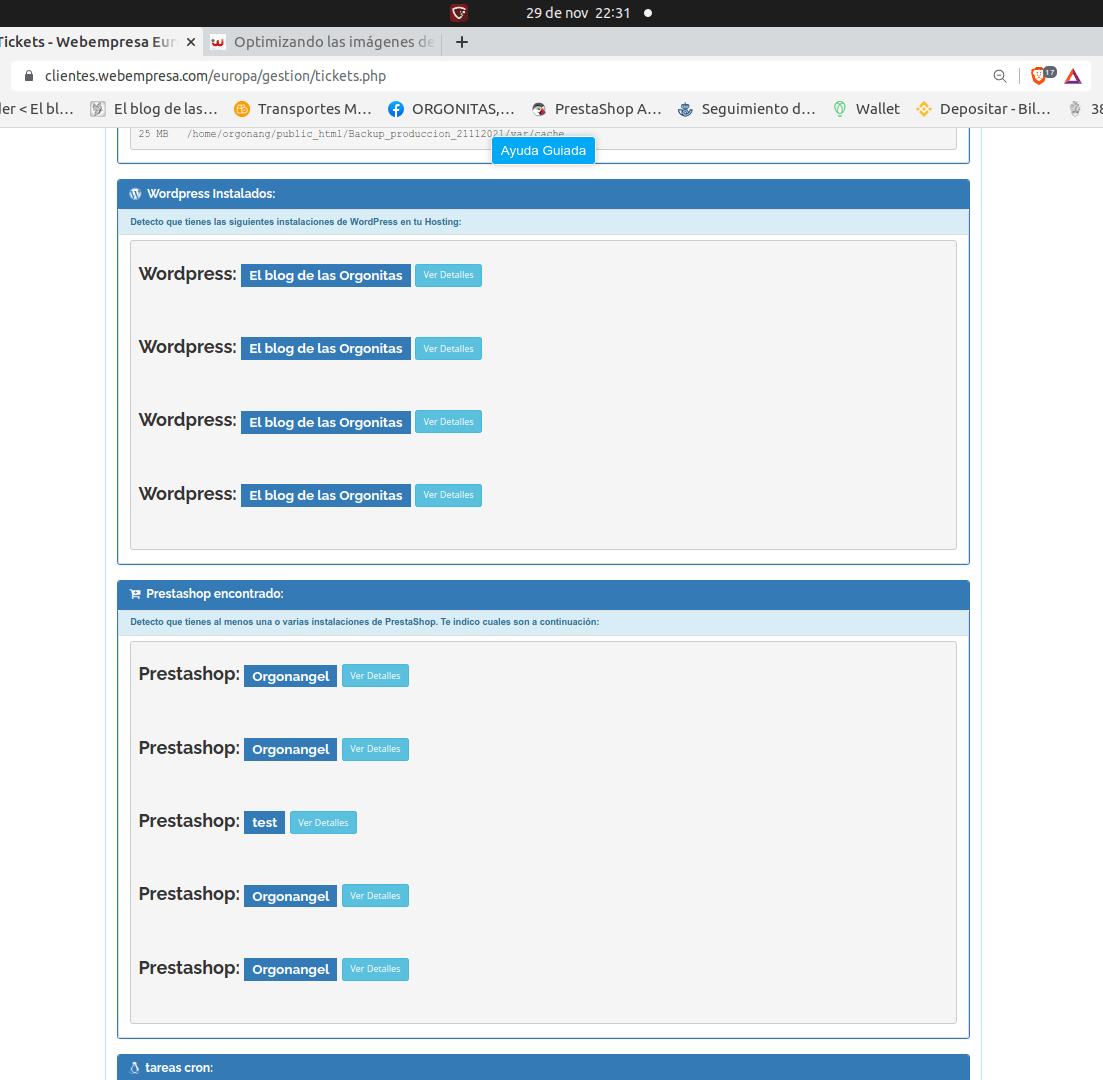Open the clock showing 29 de nov 22:31

coord(578,13)
